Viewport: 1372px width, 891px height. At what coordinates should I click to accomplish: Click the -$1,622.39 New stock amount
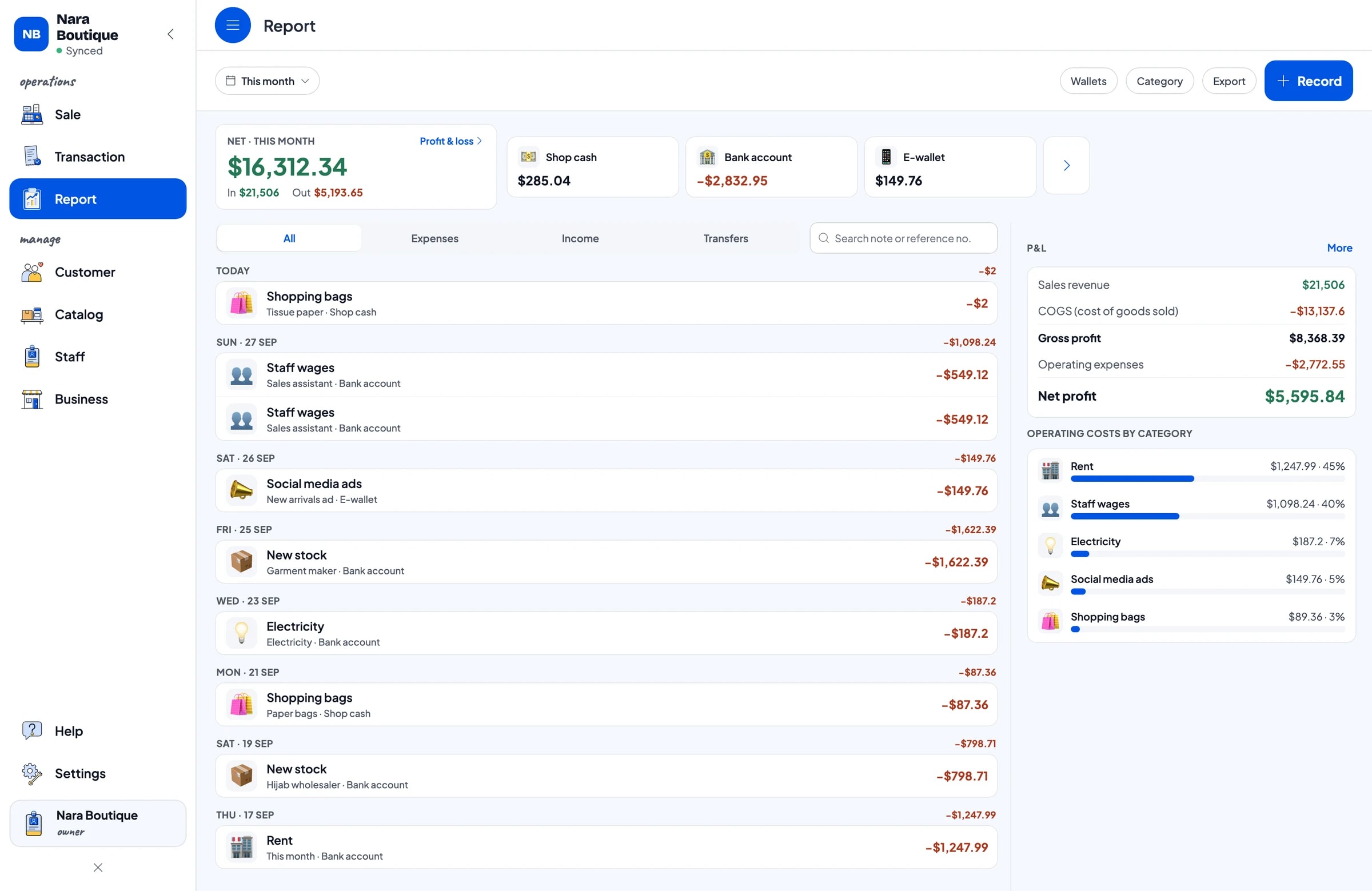coord(956,562)
